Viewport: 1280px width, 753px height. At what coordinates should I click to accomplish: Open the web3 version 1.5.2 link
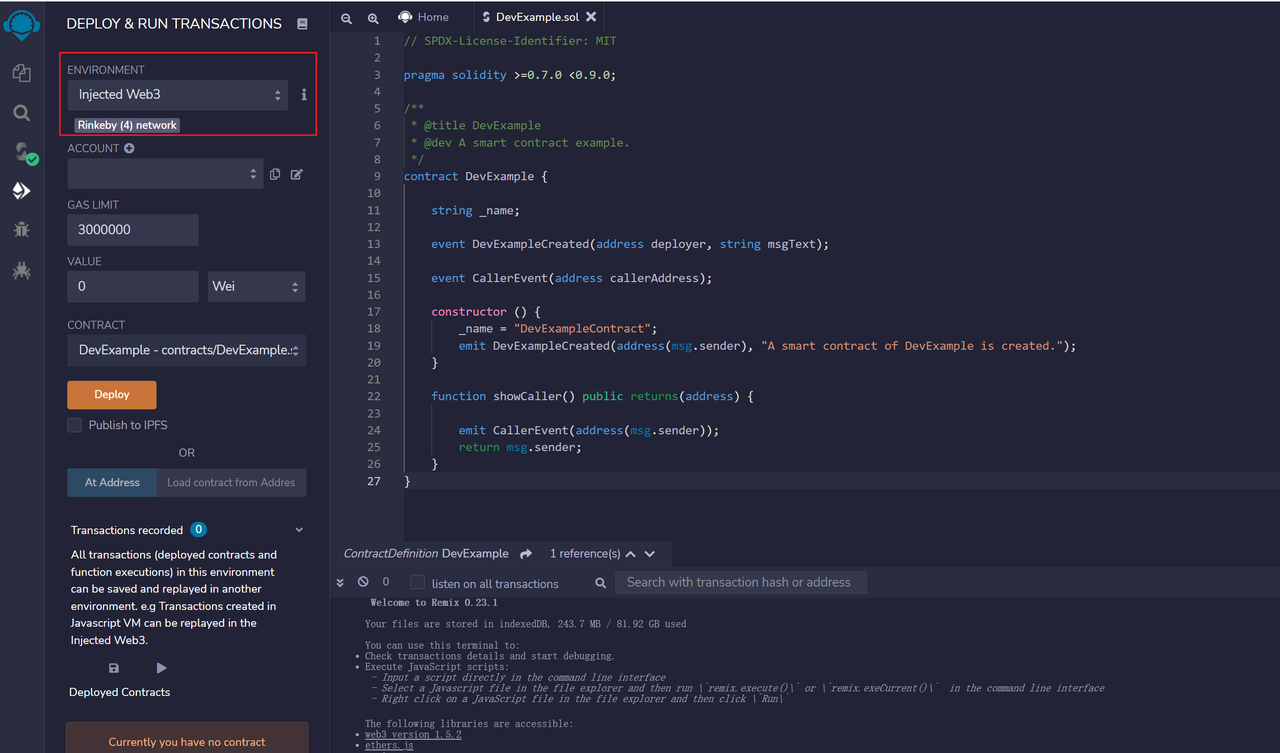(413, 735)
